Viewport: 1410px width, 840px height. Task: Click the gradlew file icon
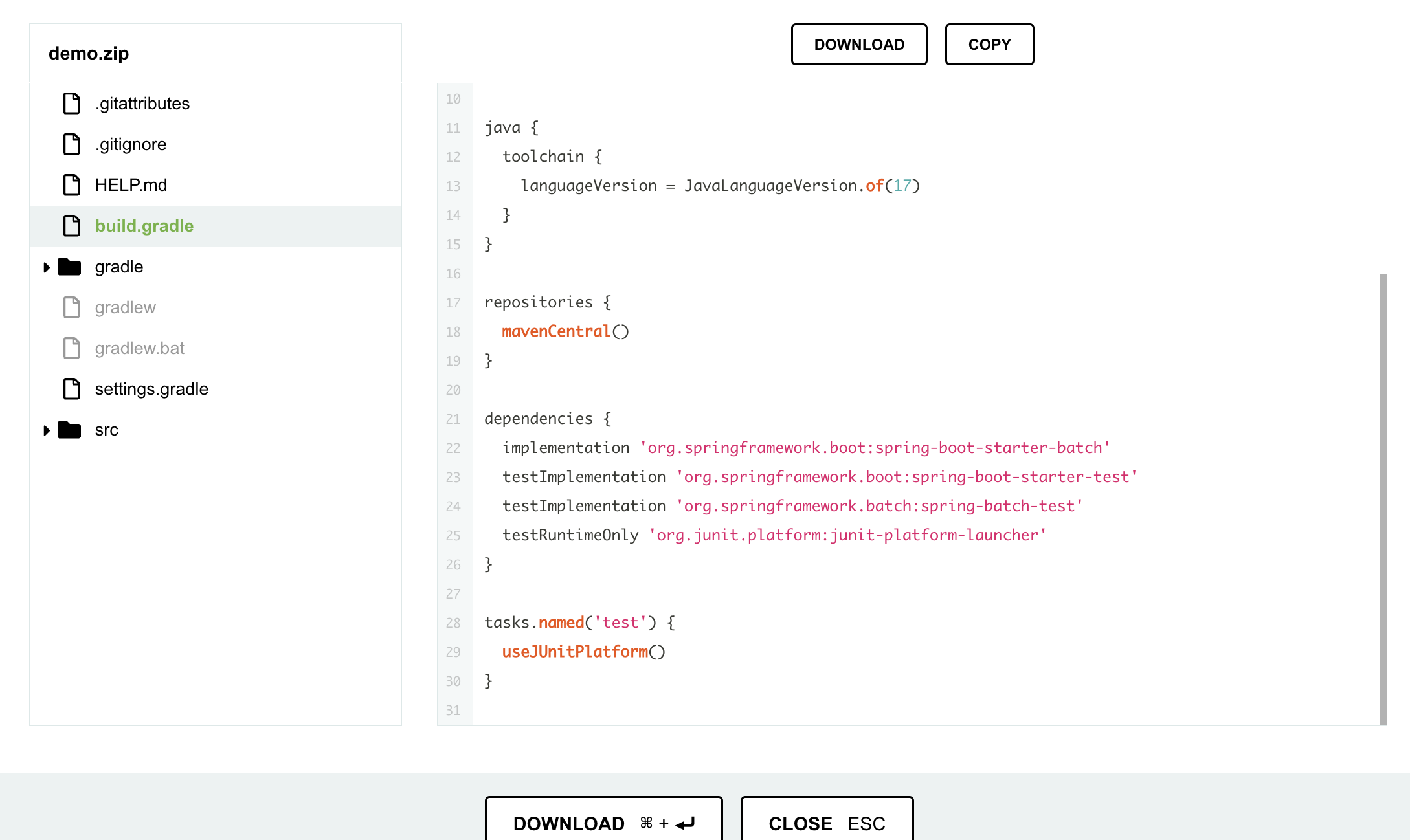tap(71, 307)
